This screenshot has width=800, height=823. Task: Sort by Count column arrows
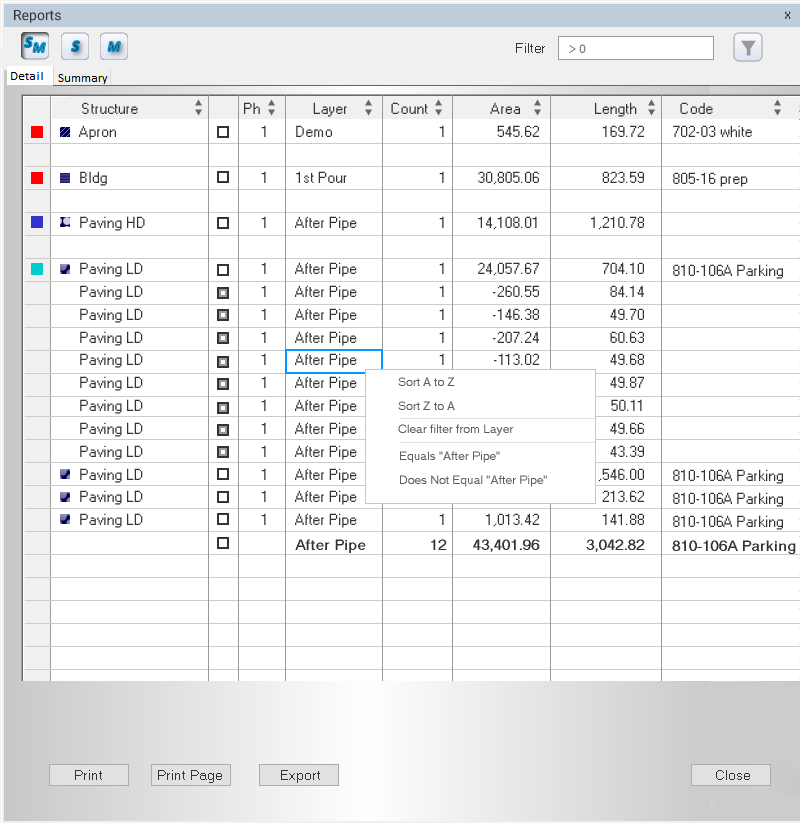point(438,108)
